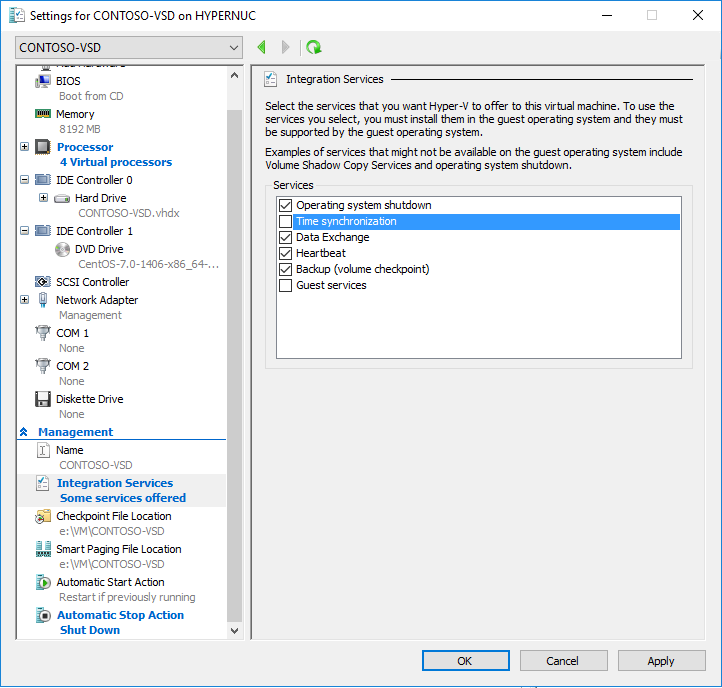Select Smart Paging File Location item

[118, 549]
